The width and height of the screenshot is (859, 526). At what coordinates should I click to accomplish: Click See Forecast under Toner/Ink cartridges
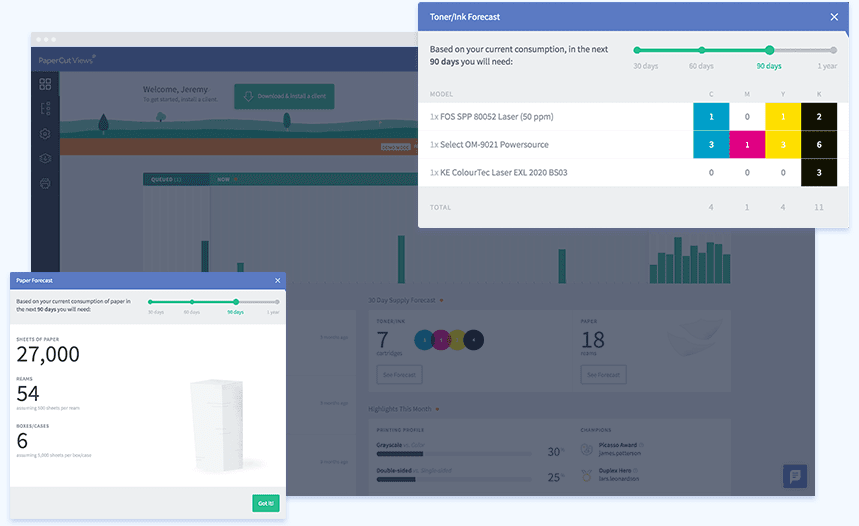(399, 375)
